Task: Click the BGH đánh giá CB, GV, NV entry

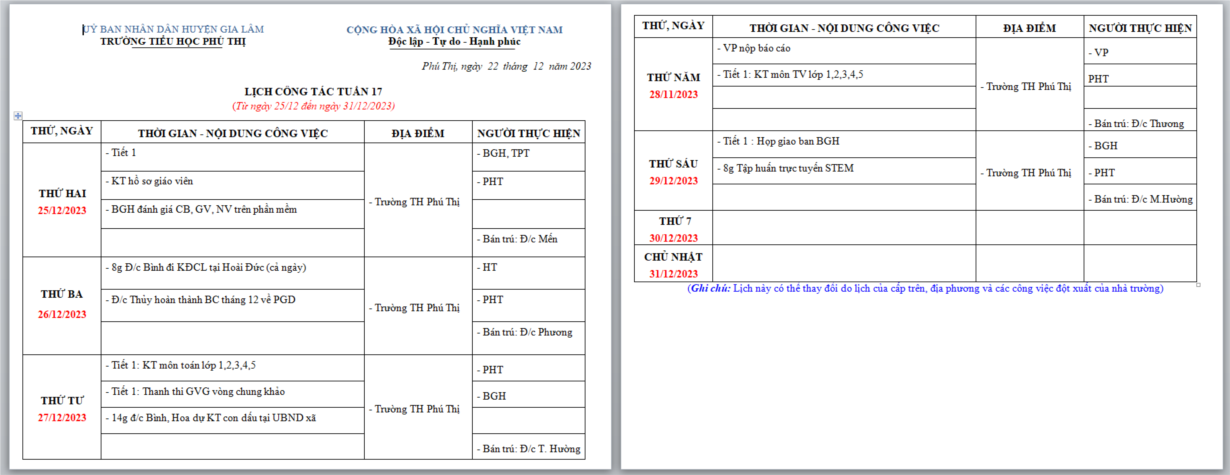Action: (204, 209)
